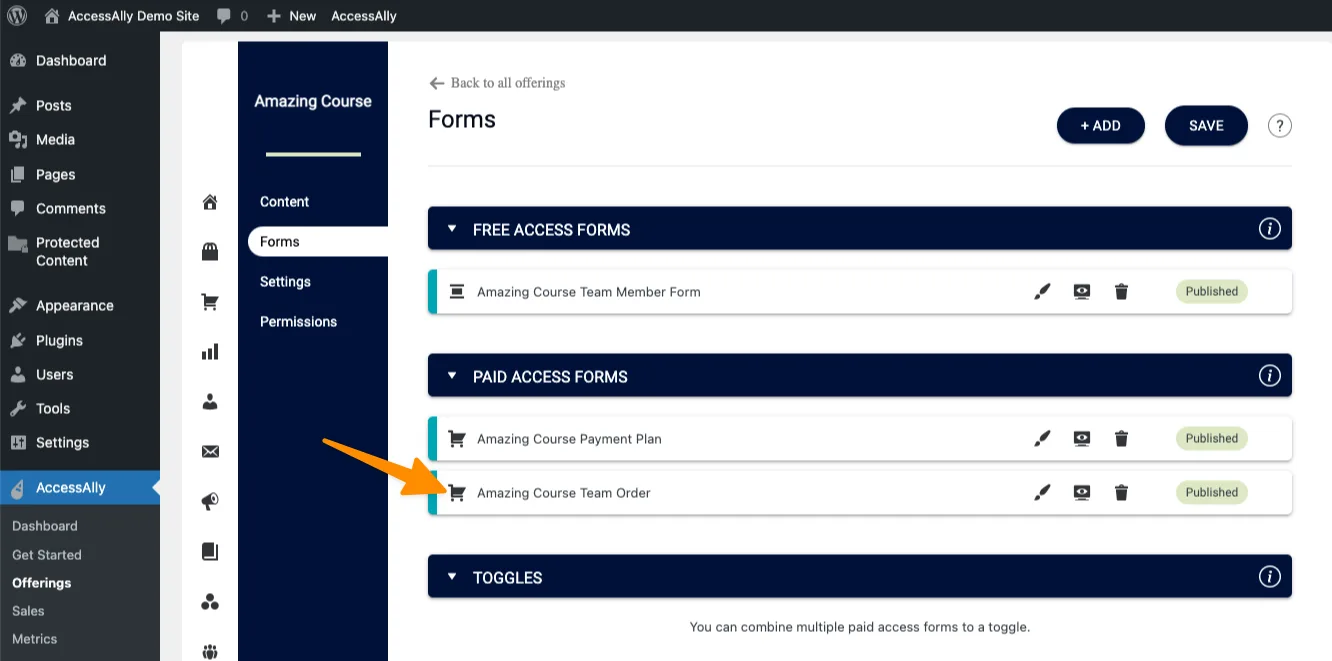Click the bar chart metrics icon
Screen dimensions: 1332x661
(210, 352)
